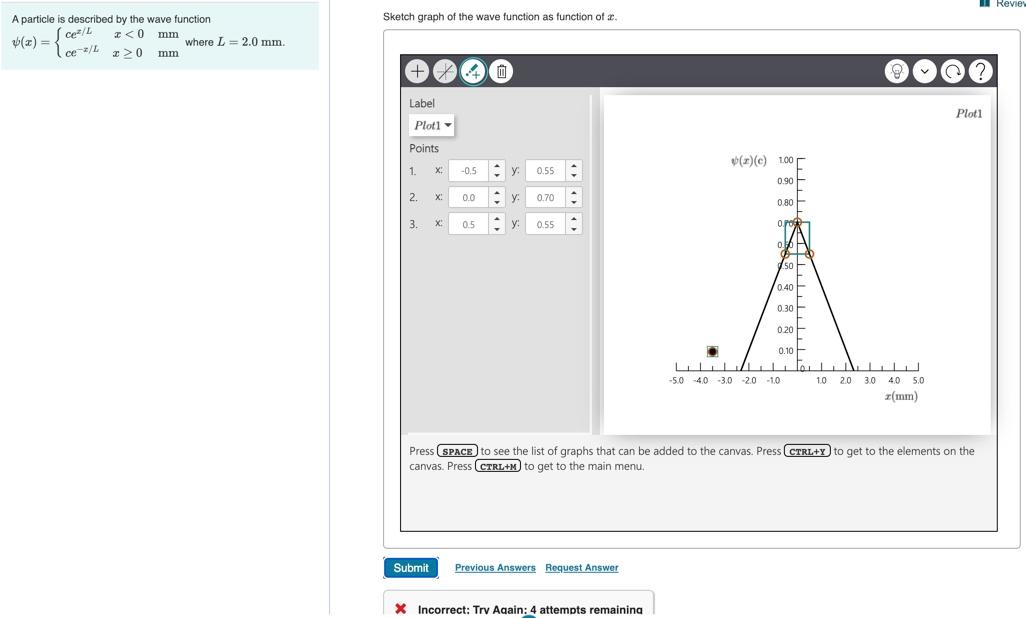Adjust point 3 y stepper arrows
Viewport: 1026px width, 618px height.
pyautogui.click(x=574, y=225)
